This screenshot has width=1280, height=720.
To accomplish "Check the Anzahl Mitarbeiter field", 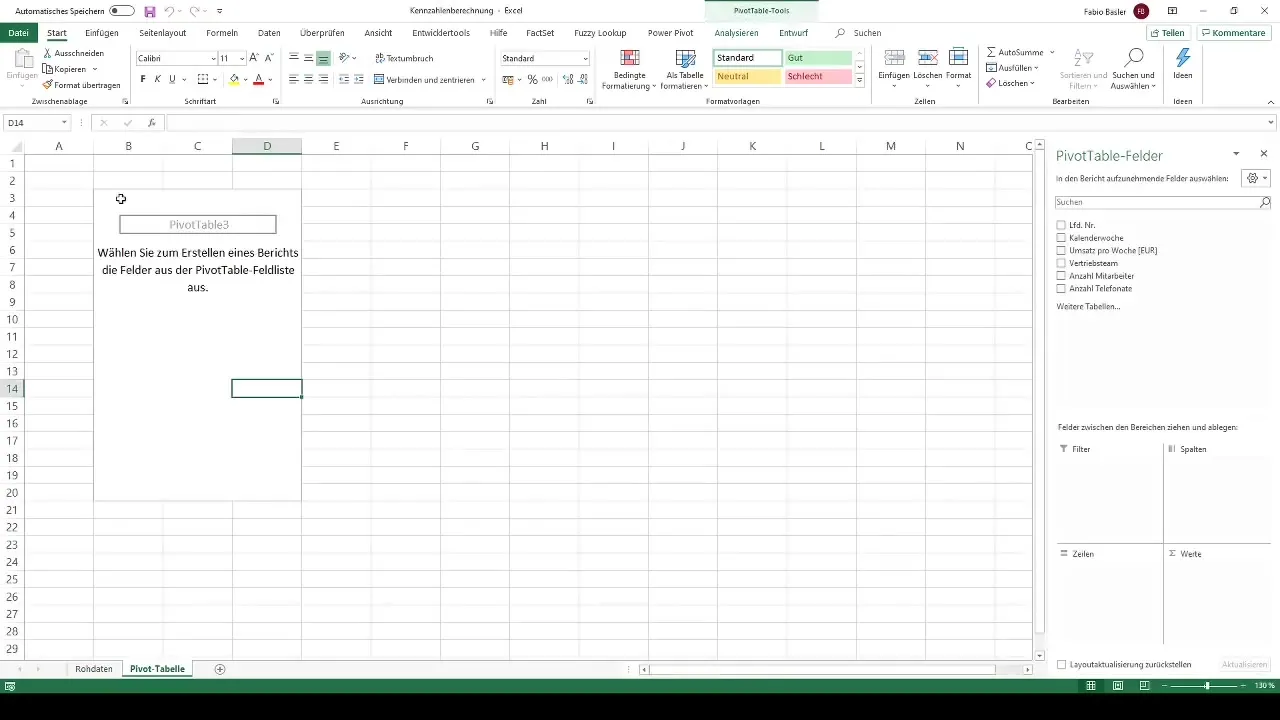I will pyautogui.click(x=1061, y=275).
